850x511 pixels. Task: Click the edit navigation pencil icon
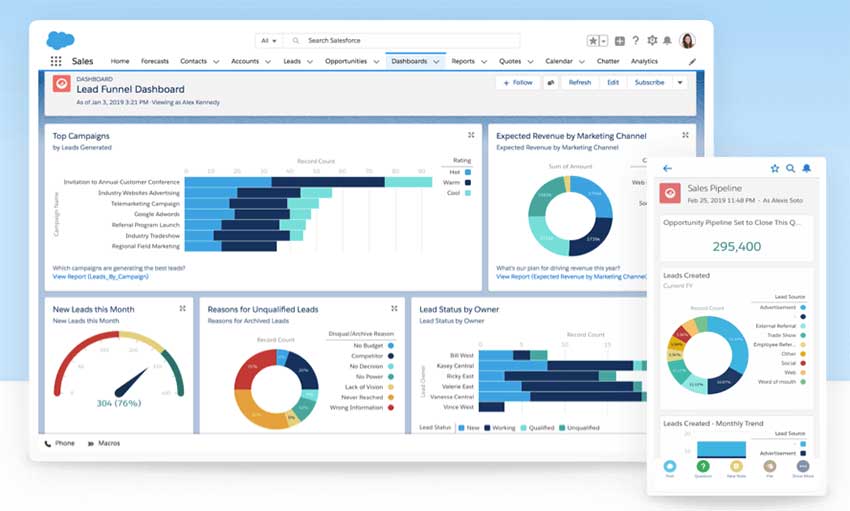tap(692, 62)
